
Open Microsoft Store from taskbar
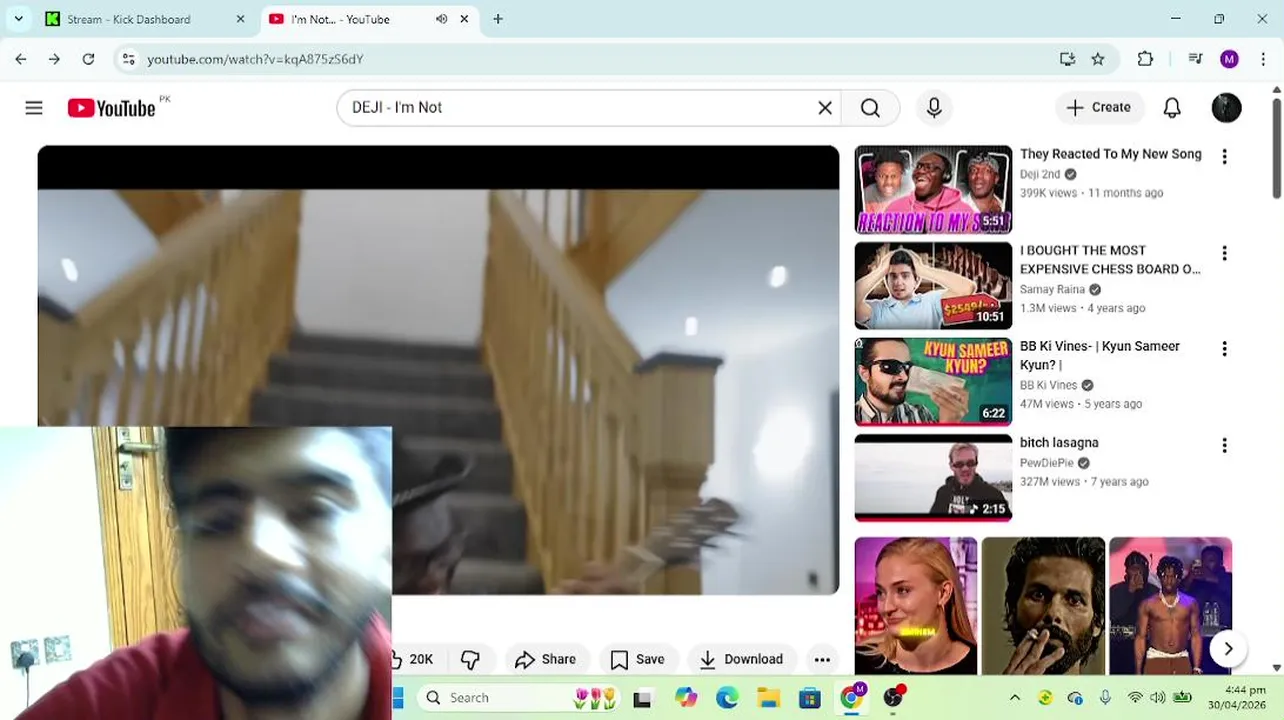(x=809, y=698)
